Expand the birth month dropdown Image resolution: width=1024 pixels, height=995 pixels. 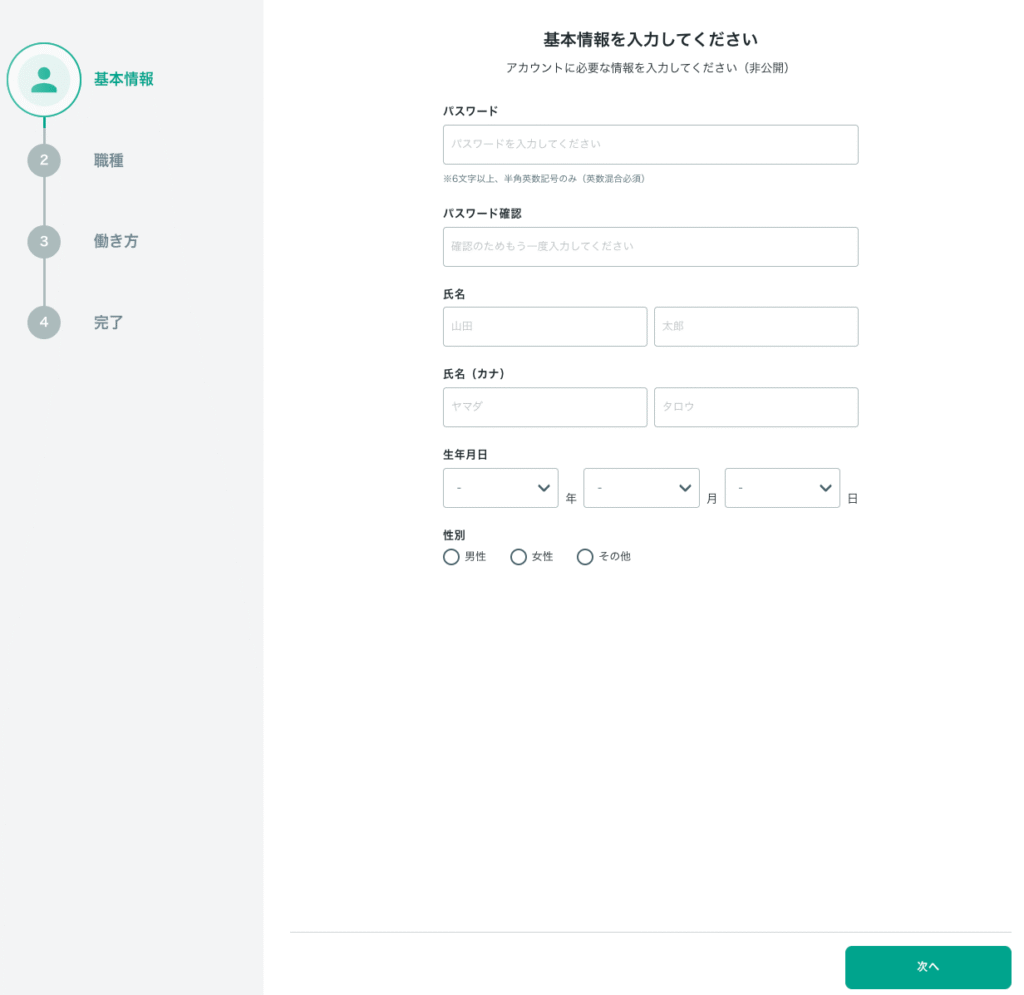point(641,488)
